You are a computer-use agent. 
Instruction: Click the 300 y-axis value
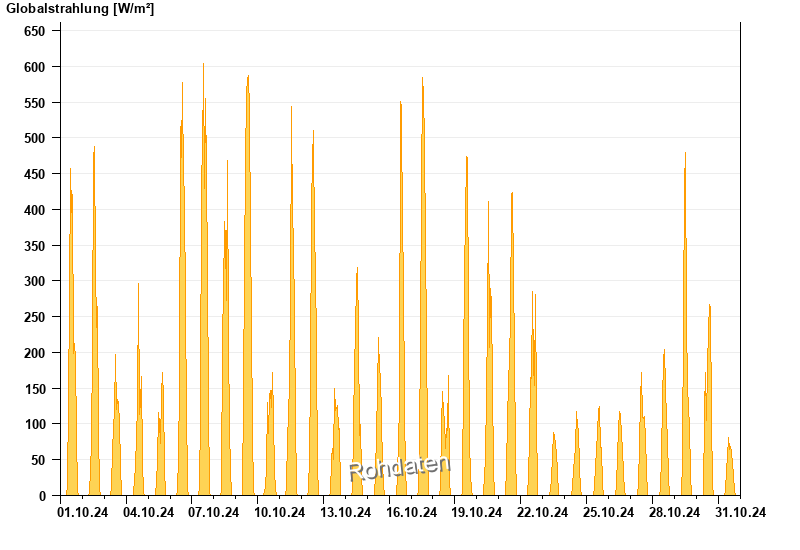pos(35,281)
